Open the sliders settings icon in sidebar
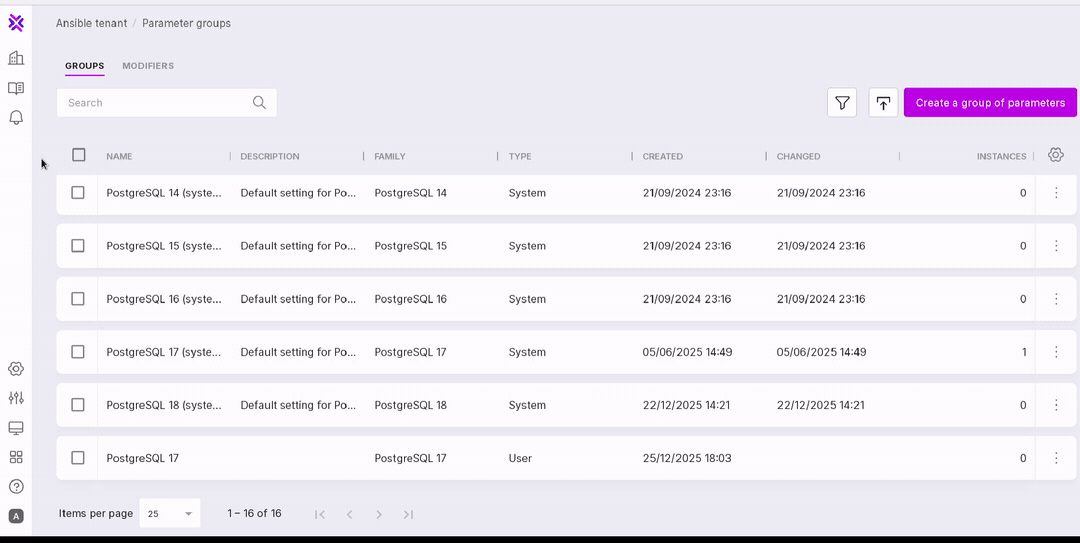Screen dimensions: 1080x543 (x=16, y=398)
